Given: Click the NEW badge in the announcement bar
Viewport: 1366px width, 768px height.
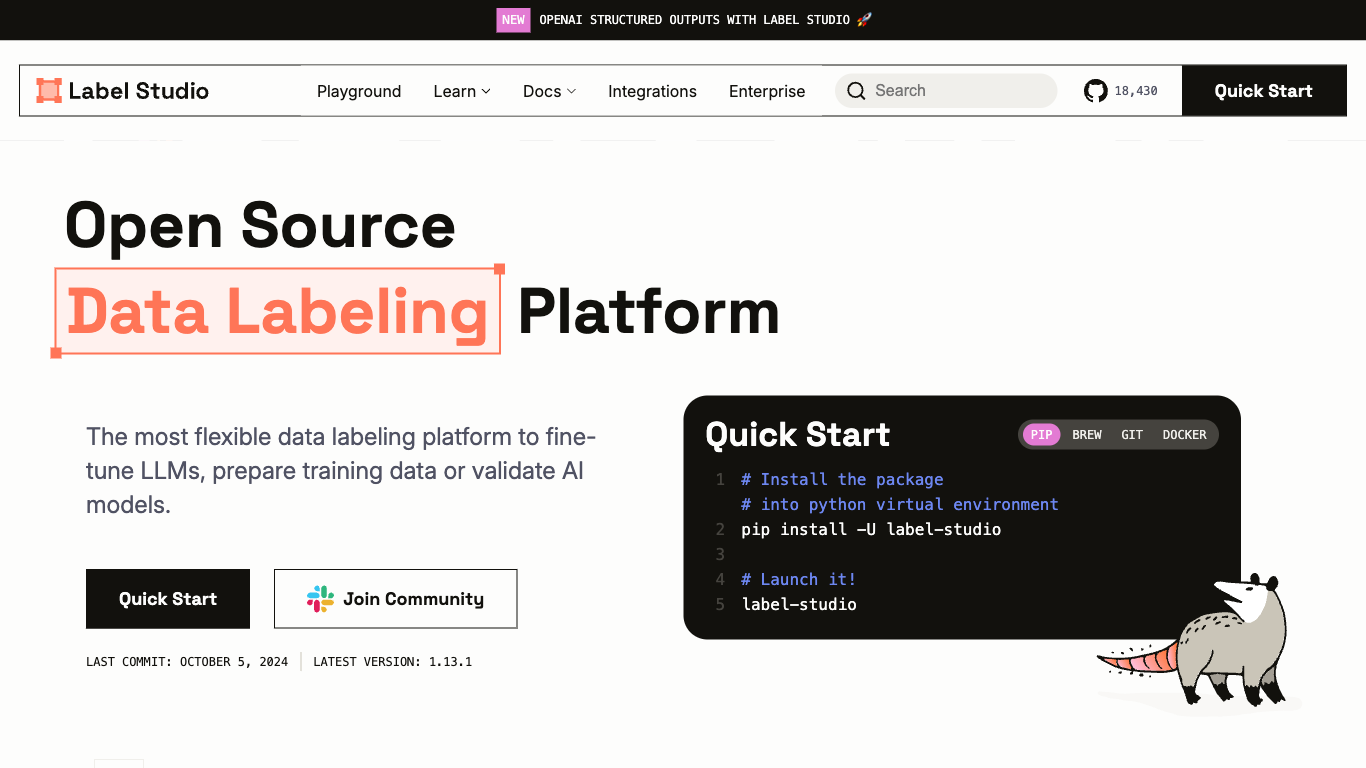Looking at the screenshot, I should 513,20.
